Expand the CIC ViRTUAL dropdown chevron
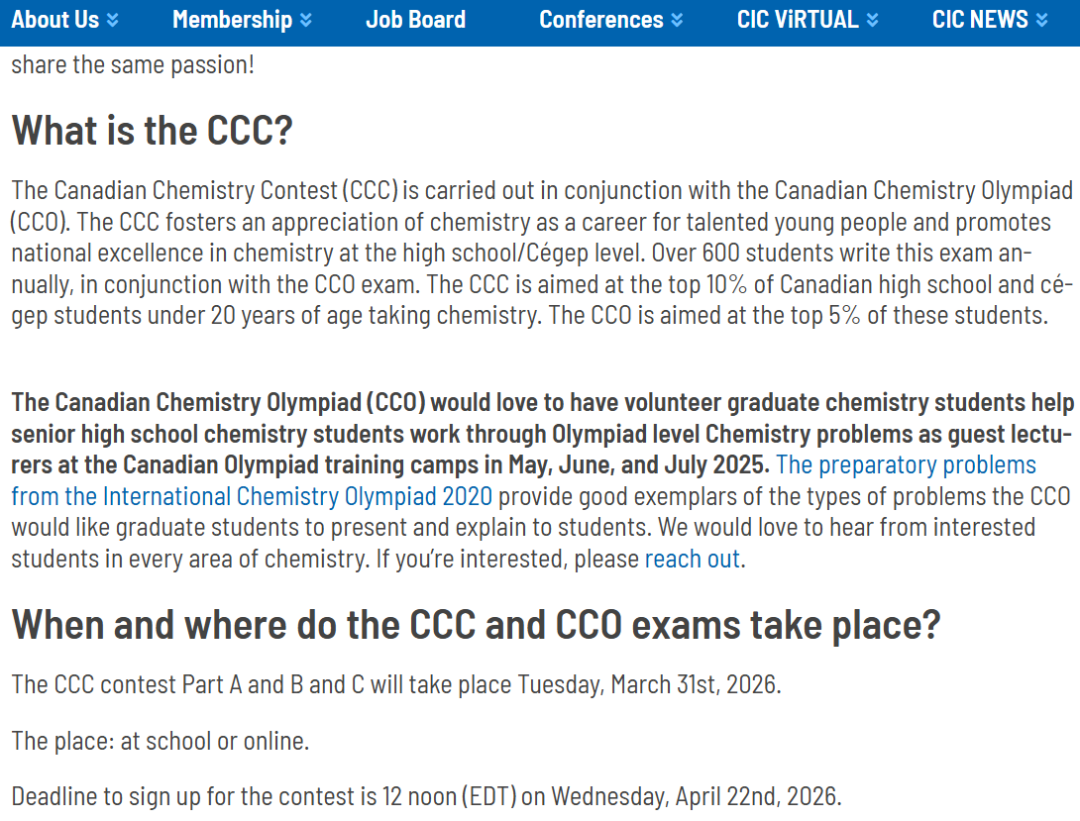The height and width of the screenshot is (821, 1080). [x=872, y=20]
